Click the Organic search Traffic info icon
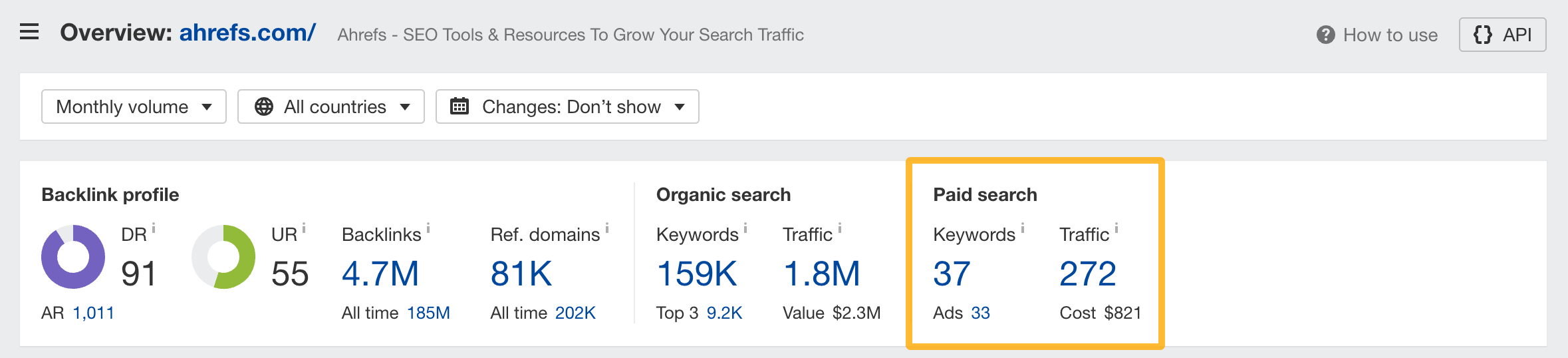 [x=840, y=228]
